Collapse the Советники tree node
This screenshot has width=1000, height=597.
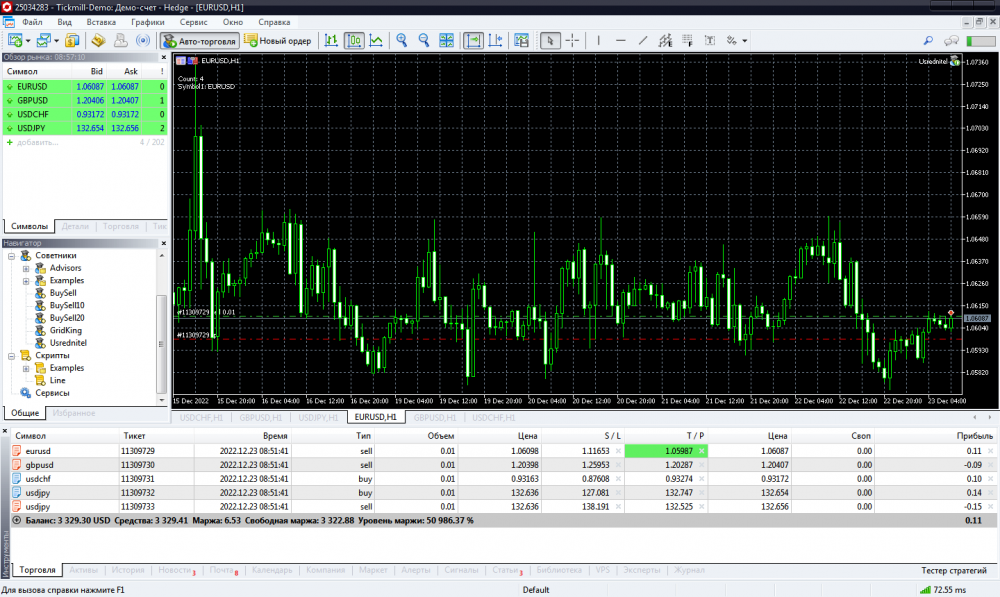(11, 256)
